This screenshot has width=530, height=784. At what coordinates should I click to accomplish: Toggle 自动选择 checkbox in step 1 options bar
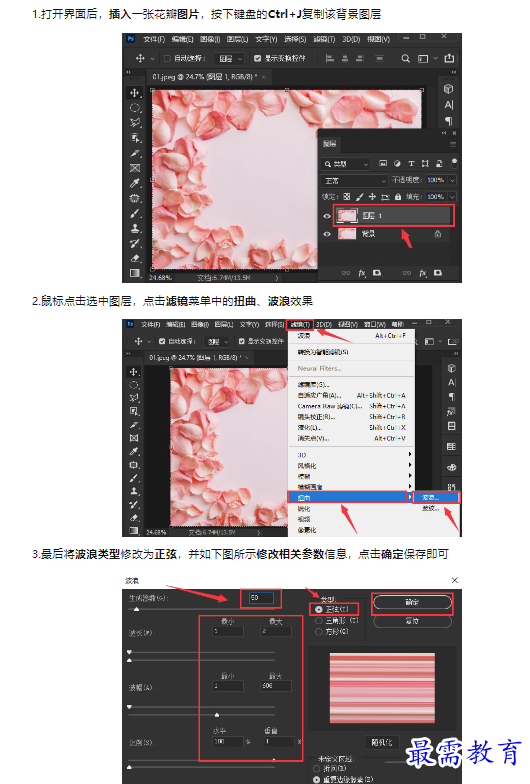[x=168, y=58]
